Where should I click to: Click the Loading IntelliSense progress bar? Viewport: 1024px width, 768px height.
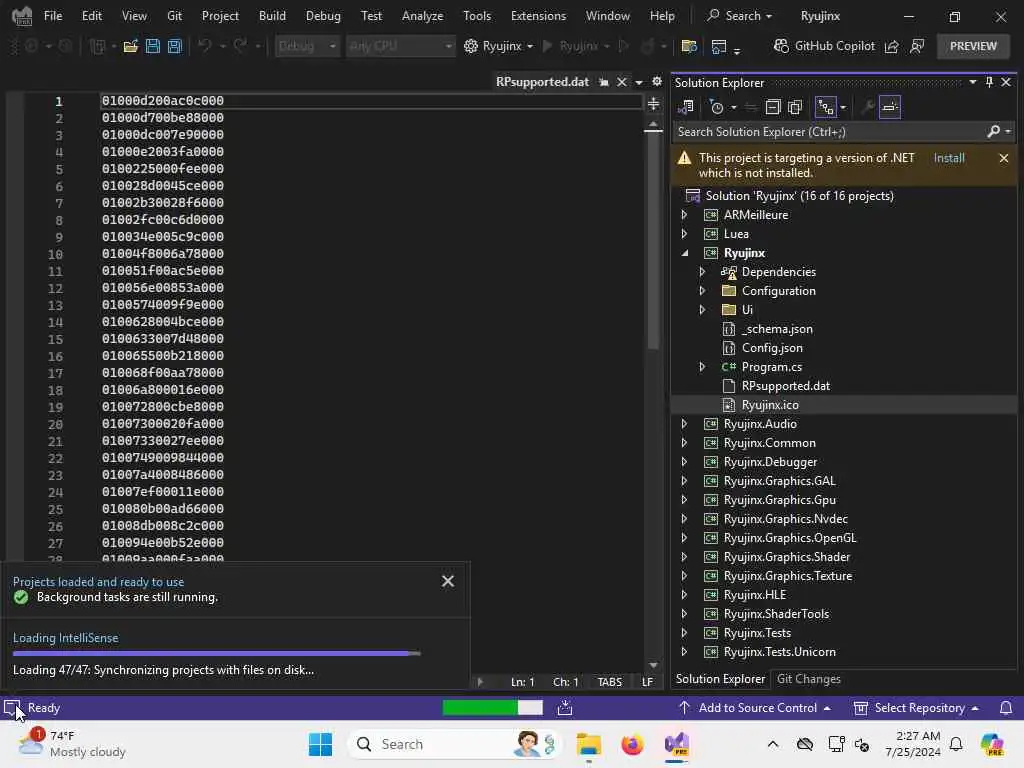[x=217, y=653]
